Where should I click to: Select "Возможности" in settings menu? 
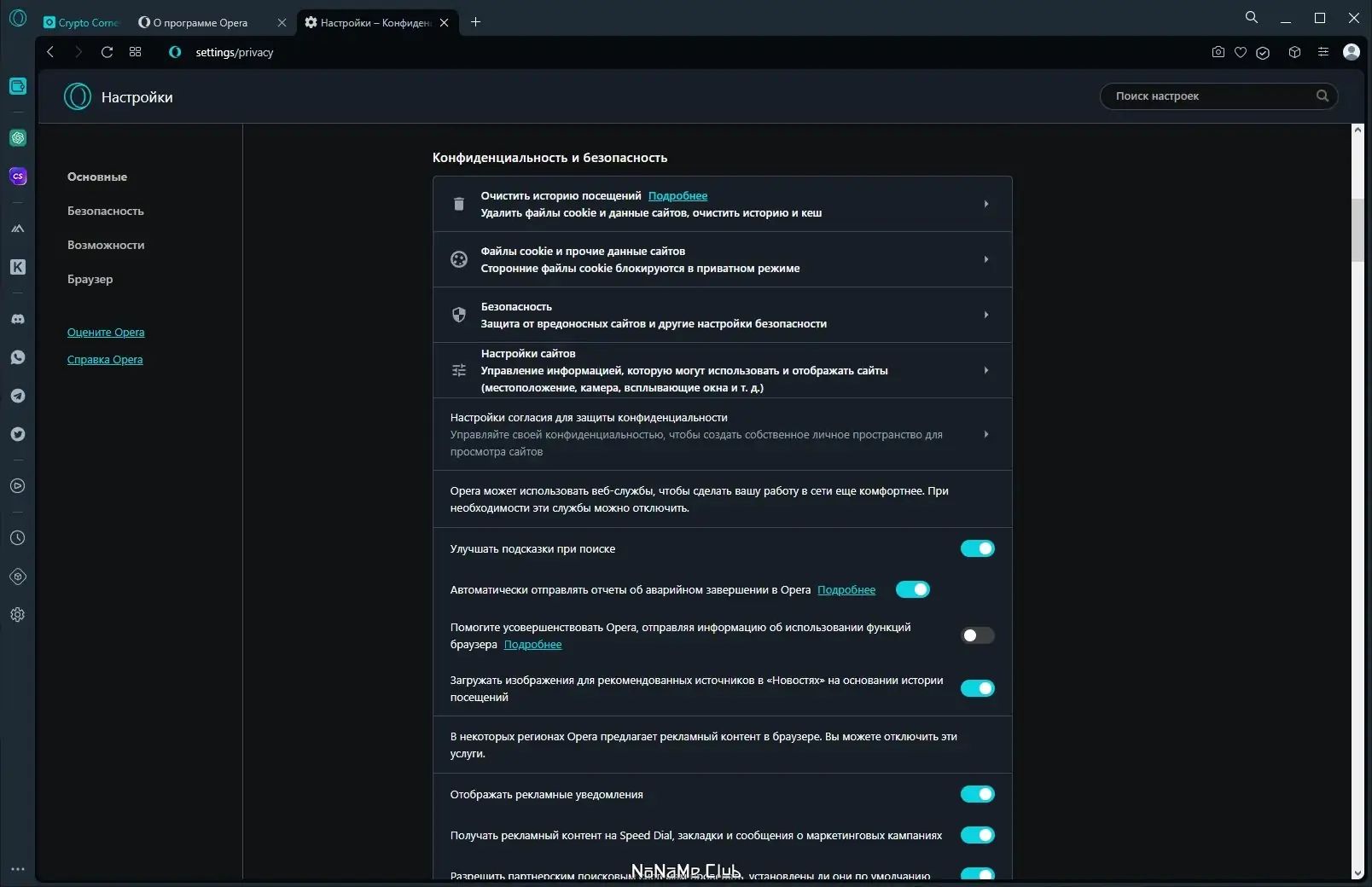[106, 245]
